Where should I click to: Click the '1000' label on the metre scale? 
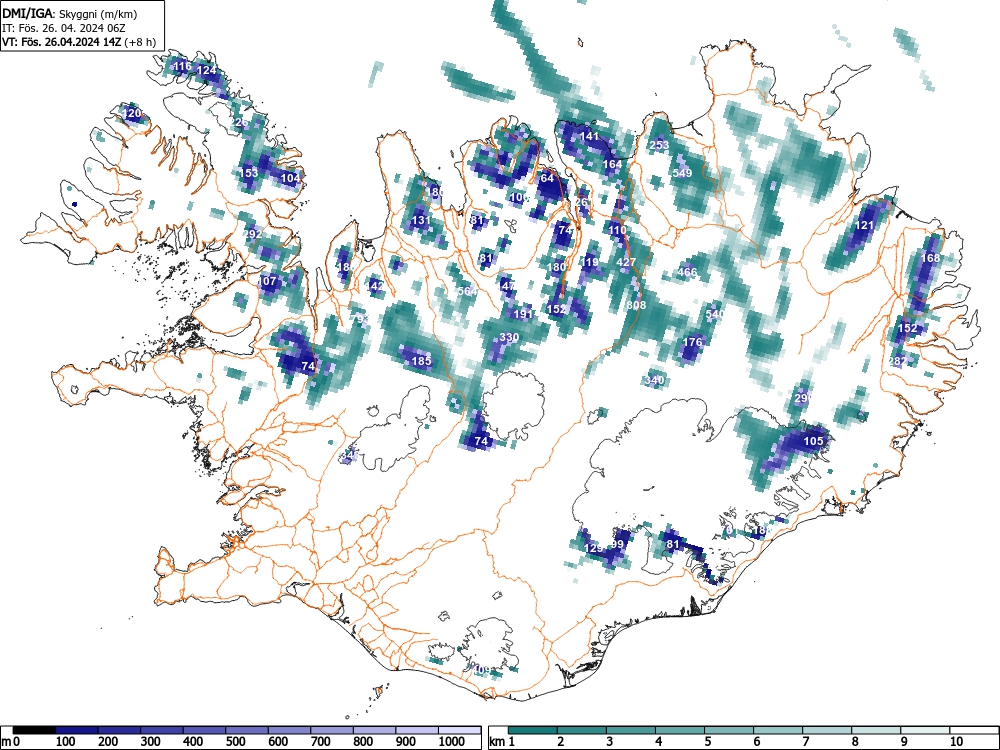(x=452, y=741)
